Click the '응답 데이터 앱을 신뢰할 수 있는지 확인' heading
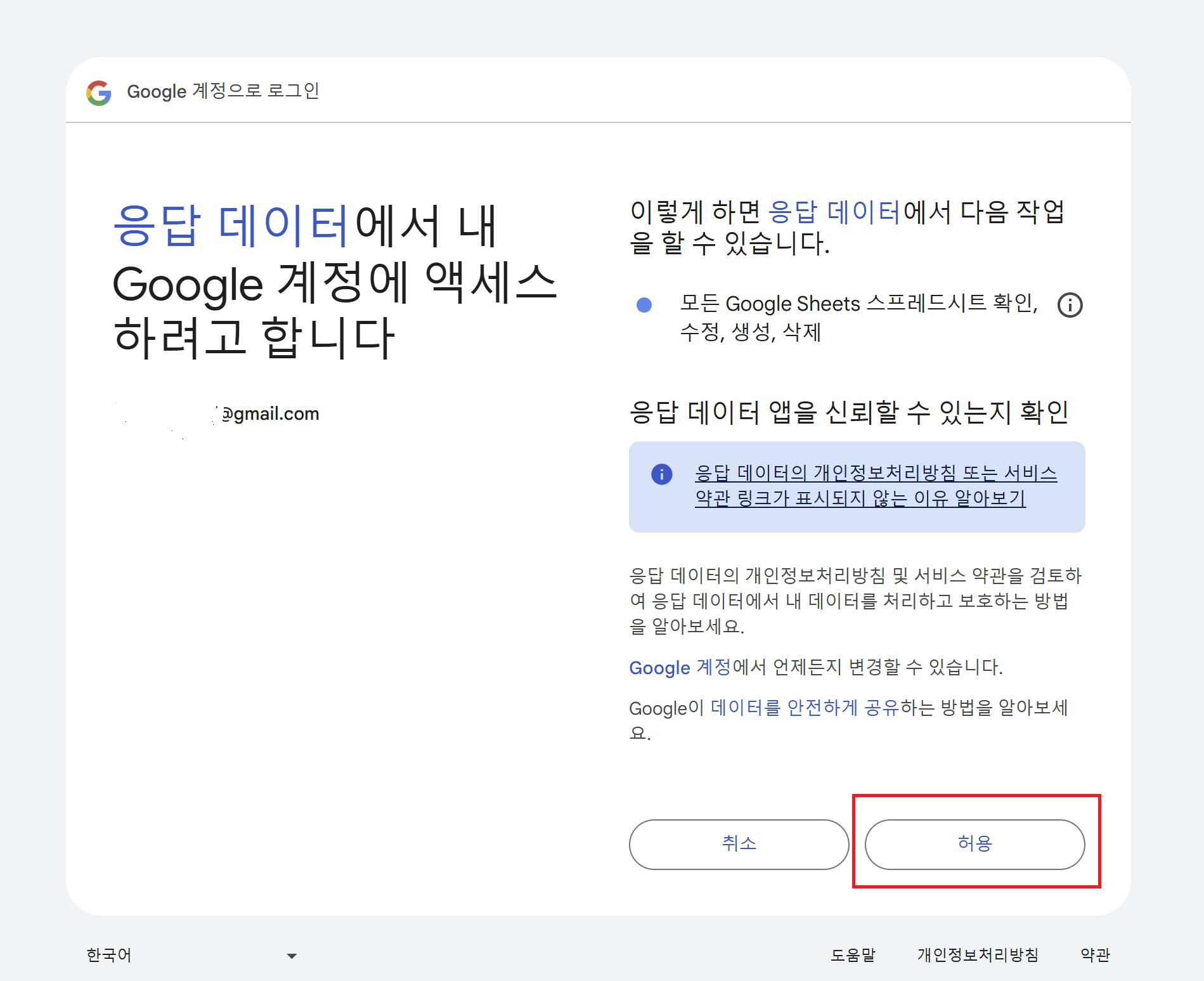Screen dimensions: 1204x981 [x=849, y=413]
